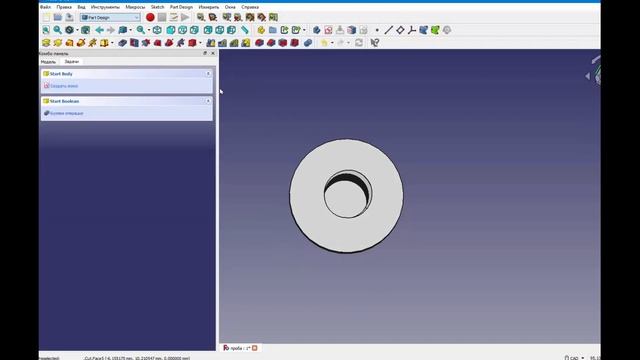This screenshot has height=360, width=640.
Task: Switch to the right view cube icon
Action: click(x=194, y=30)
